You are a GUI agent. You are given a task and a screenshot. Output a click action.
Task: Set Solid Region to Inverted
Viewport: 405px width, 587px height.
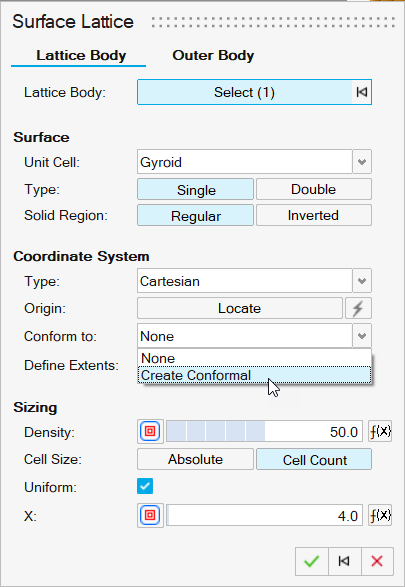(314, 215)
